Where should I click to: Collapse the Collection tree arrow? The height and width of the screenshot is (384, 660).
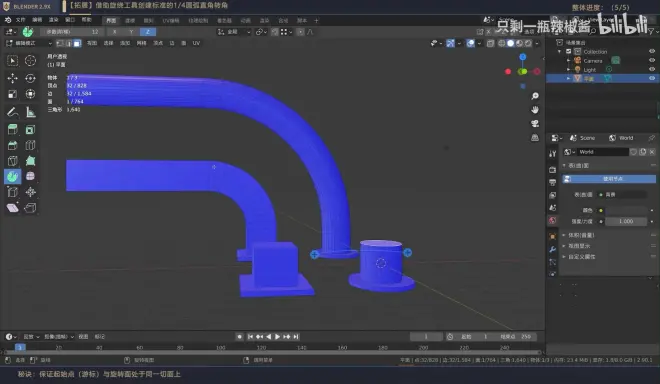tap(559, 52)
